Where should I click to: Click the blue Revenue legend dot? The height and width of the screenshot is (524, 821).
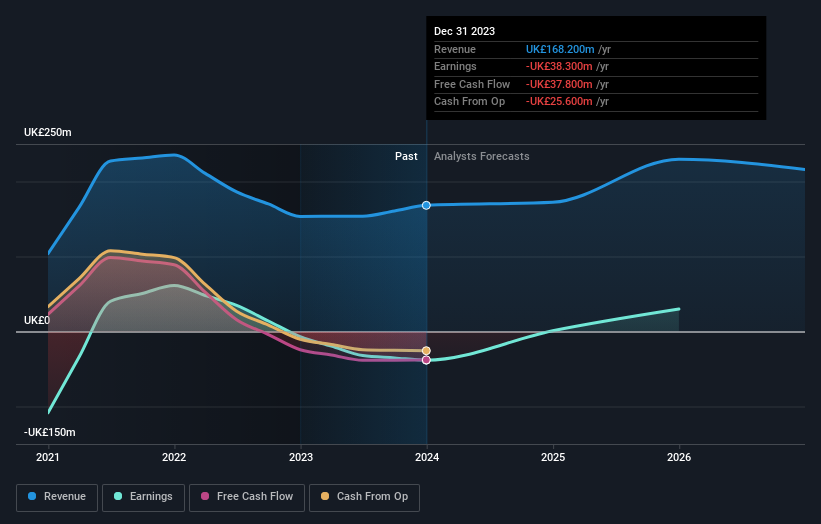point(32,496)
